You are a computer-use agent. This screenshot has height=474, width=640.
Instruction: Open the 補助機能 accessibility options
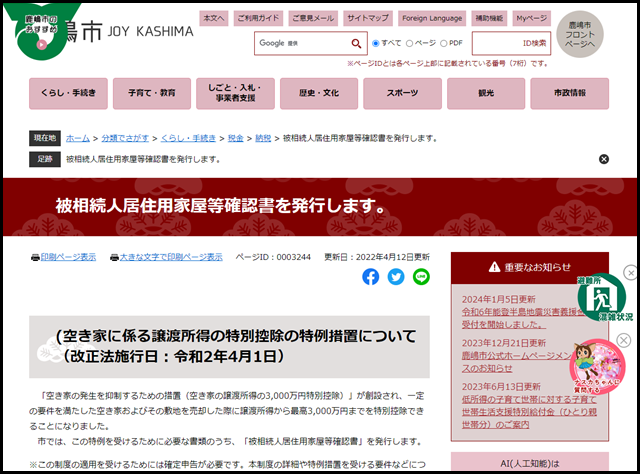[489, 18]
